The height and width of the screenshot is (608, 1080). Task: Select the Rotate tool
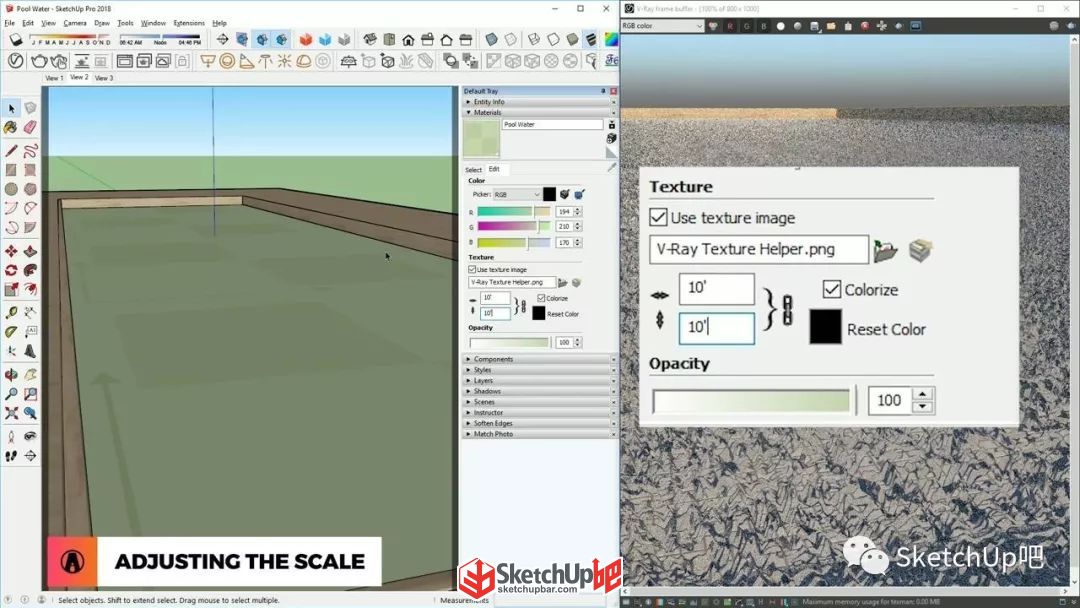click(x=11, y=271)
